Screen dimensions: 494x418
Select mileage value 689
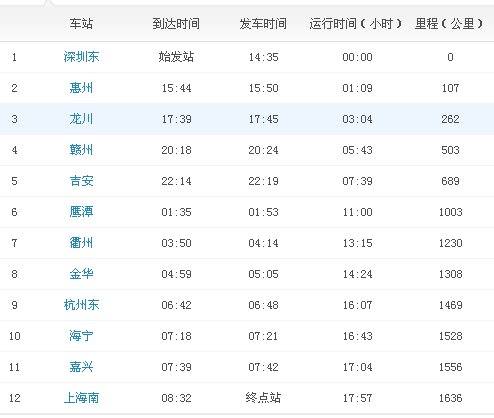coord(450,181)
